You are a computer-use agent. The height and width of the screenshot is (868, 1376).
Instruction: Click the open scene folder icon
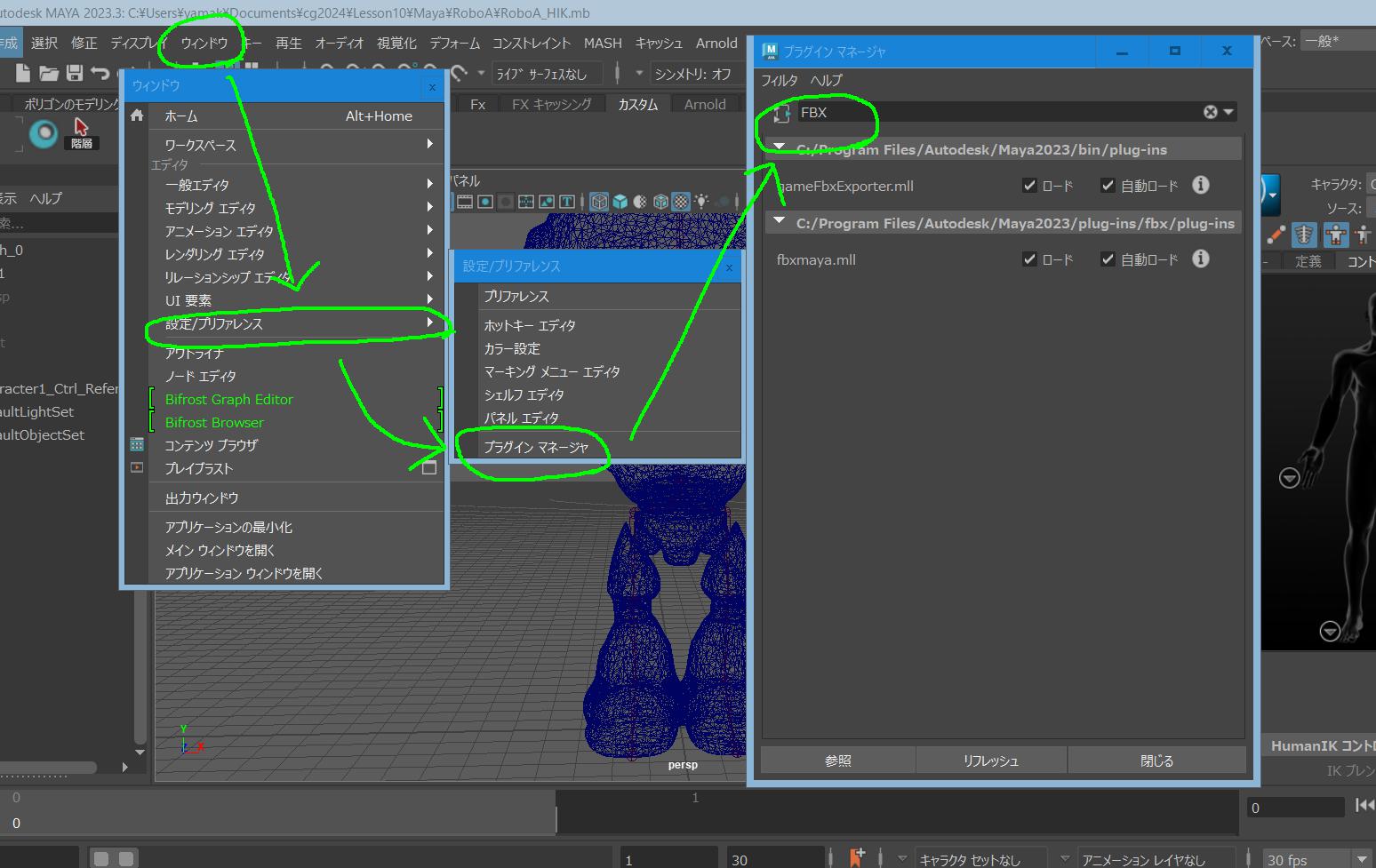tap(48, 74)
